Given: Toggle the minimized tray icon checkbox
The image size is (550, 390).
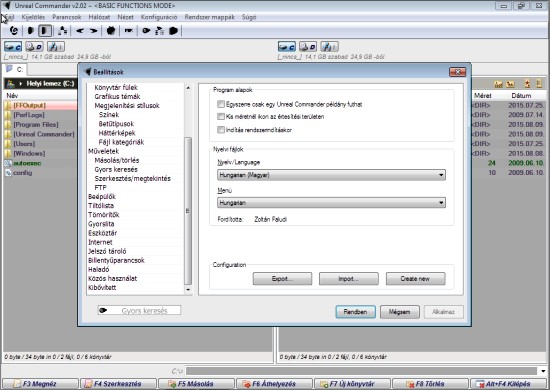Looking at the screenshot, I should [x=221, y=116].
